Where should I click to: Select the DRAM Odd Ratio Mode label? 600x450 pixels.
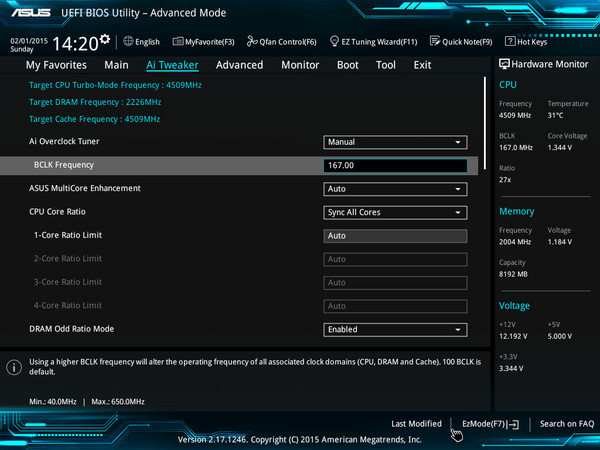tap(72, 329)
